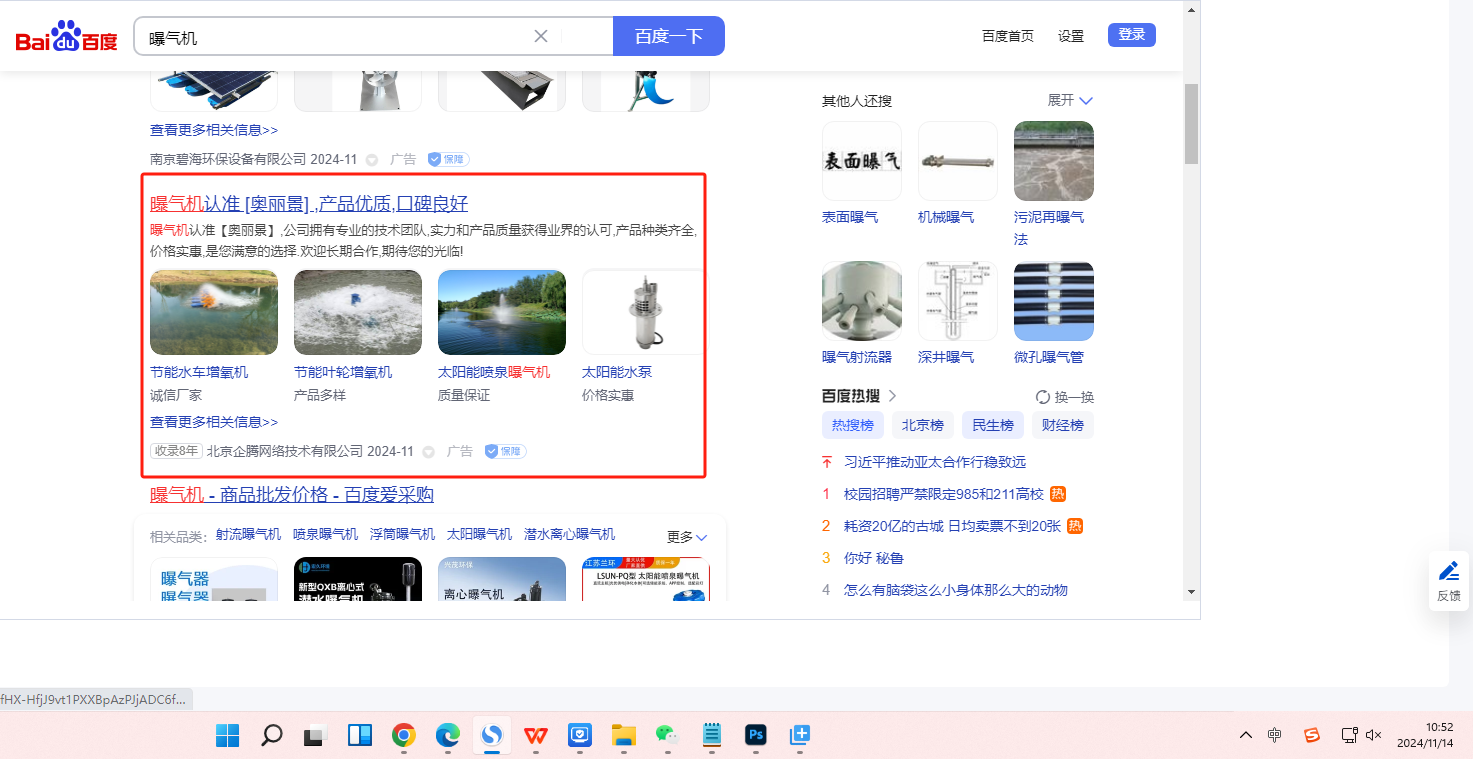Select the 潜水离心曝气机 related category
The image size is (1473, 759).
pos(570,534)
